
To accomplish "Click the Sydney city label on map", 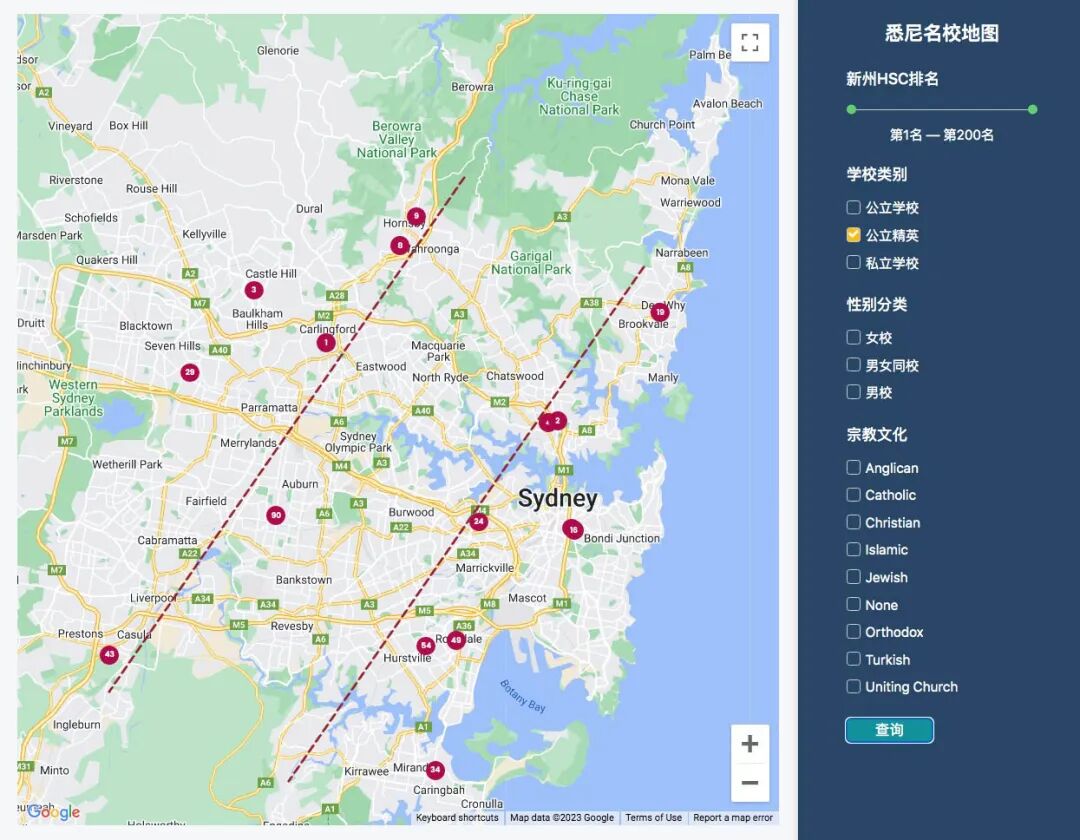I will [558, 498].
